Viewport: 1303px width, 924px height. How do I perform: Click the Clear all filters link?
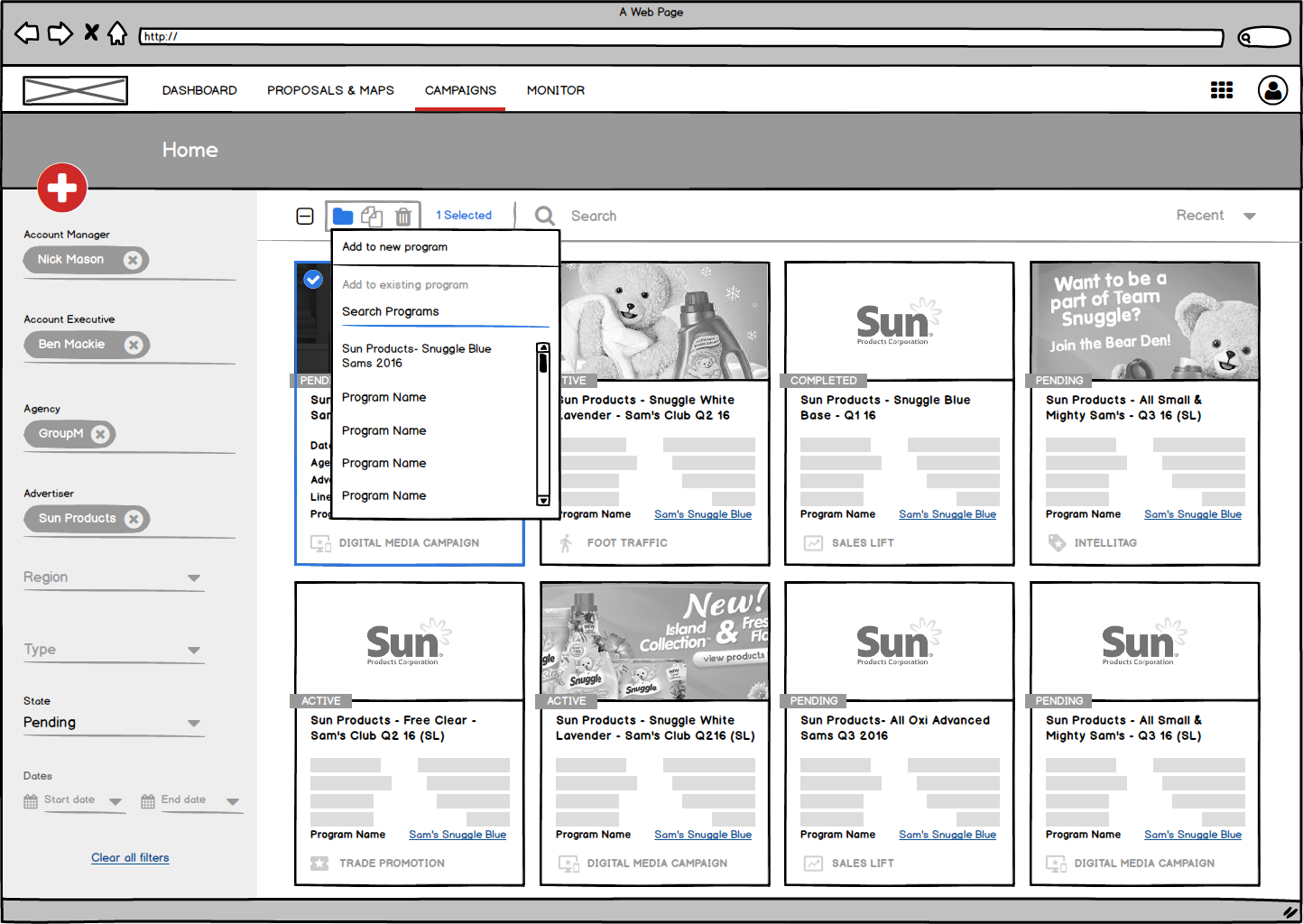click(130, 857)
